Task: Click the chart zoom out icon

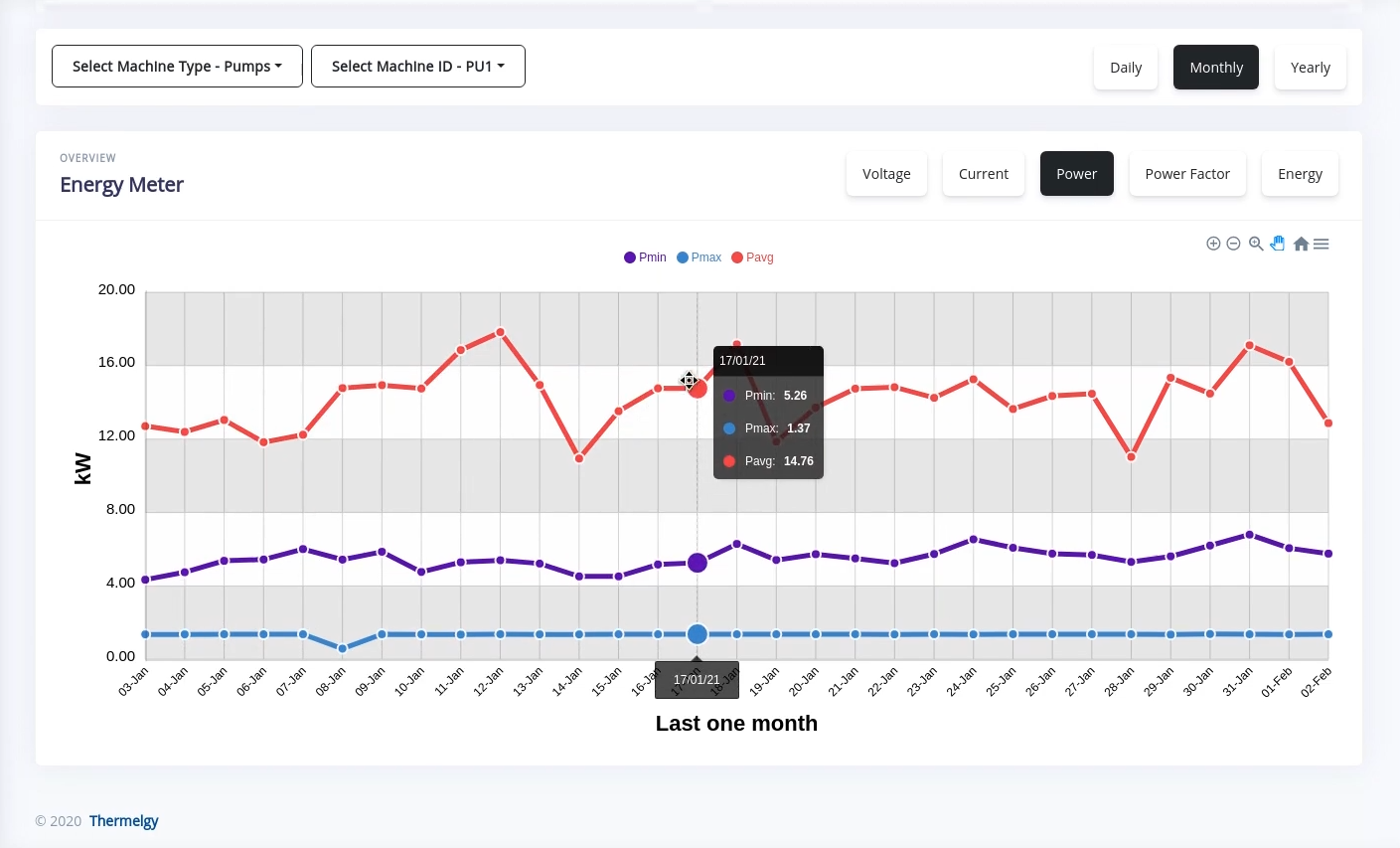Action: click(x=1233, y=244)
